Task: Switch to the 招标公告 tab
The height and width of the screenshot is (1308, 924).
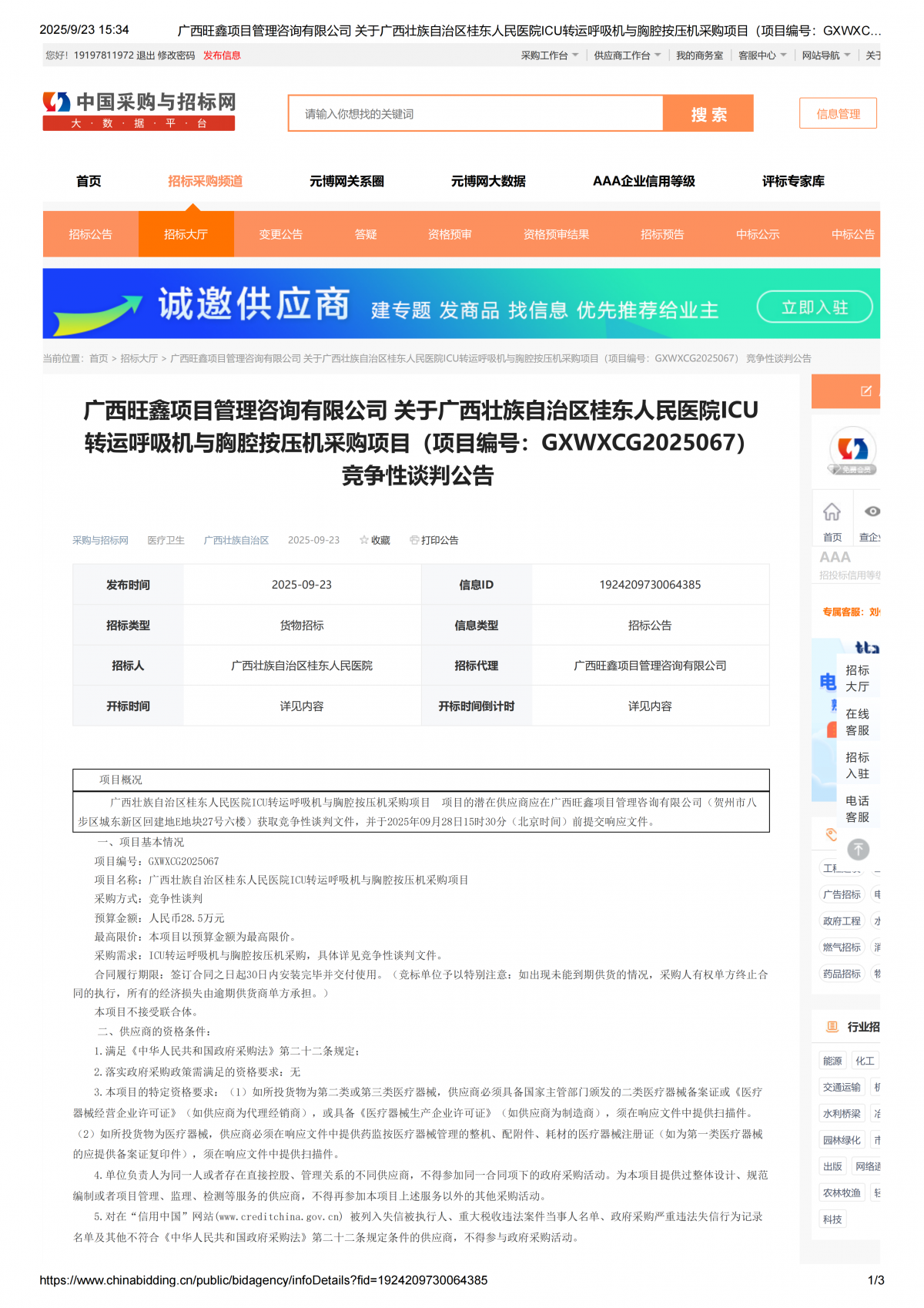Action: click(x=90, y=234)
